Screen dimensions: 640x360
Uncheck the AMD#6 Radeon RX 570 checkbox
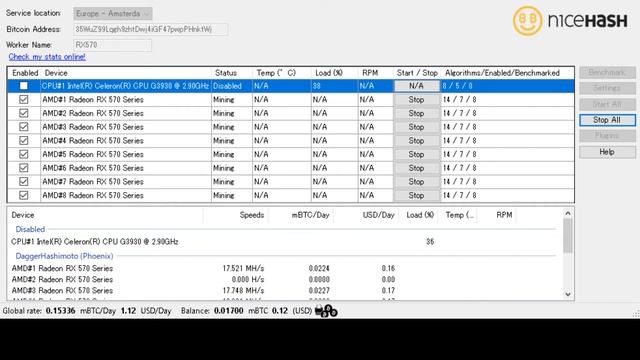(24, 168)
